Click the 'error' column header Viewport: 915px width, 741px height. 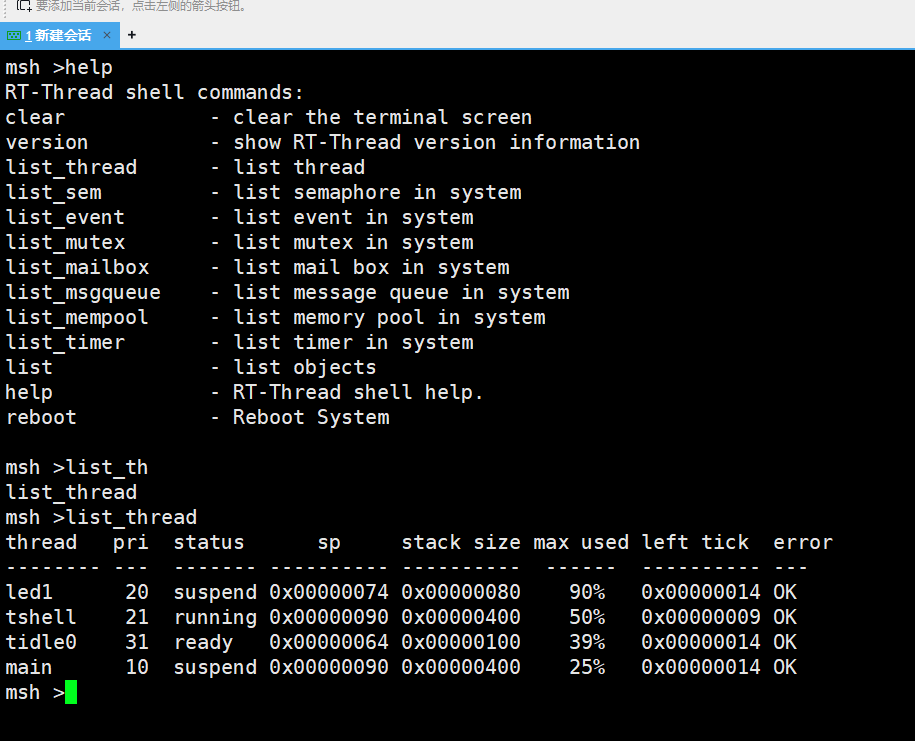coord(803,543)
